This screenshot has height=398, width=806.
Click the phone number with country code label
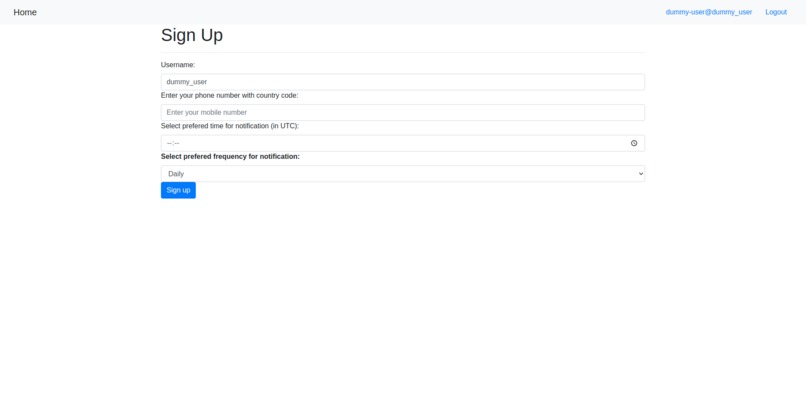coord(229,96)
